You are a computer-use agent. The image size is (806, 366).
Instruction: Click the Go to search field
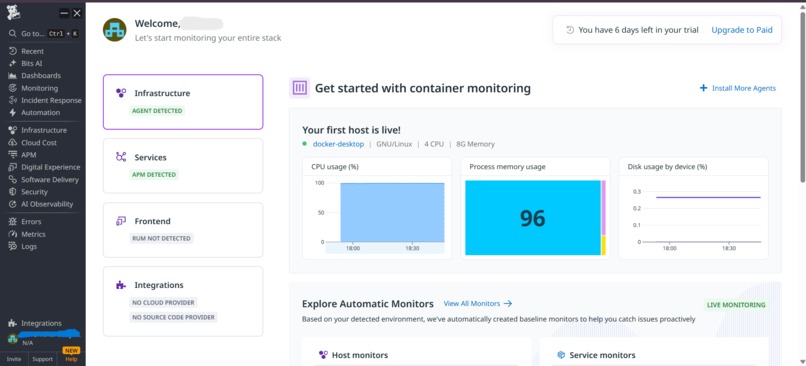pyautogui.click(x=43, y=33)
